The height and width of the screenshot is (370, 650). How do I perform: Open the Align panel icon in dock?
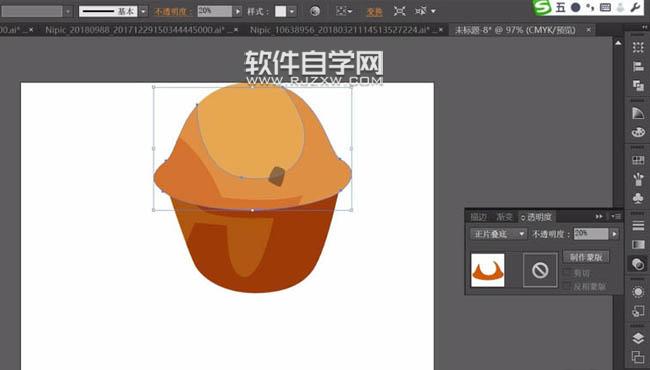pyautogui.click(x=638, y=66)
